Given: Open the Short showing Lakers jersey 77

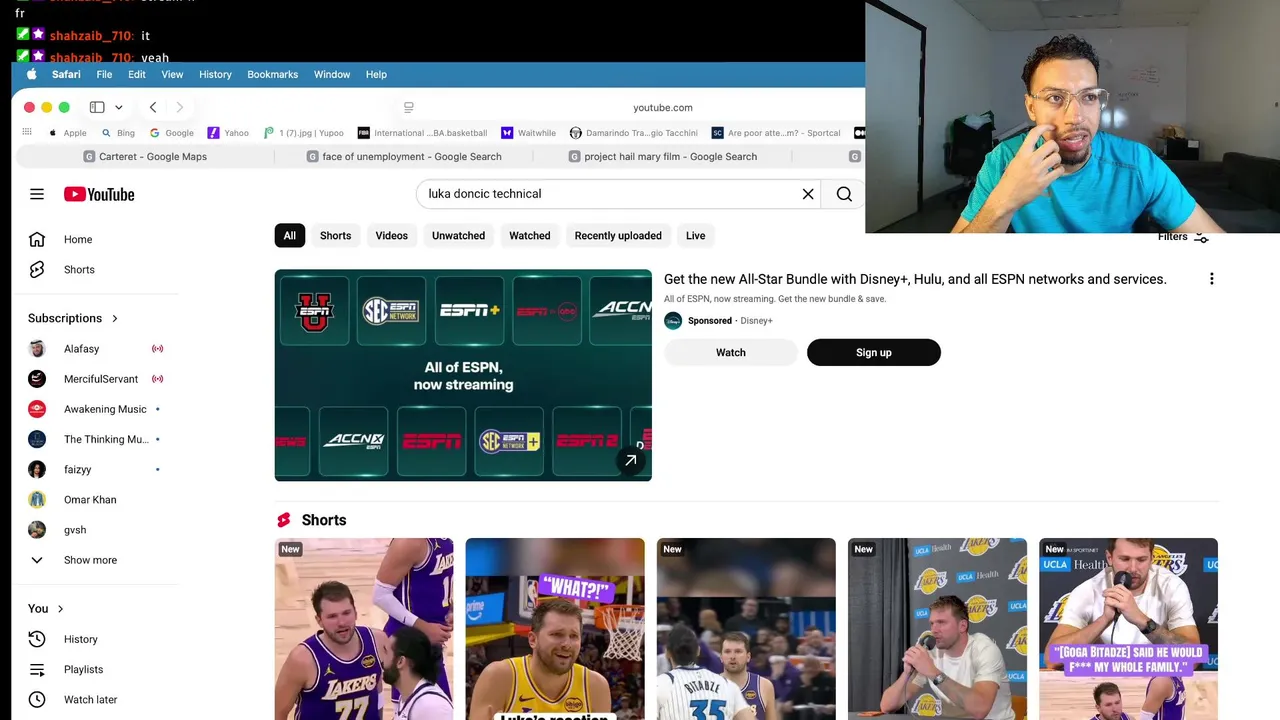Looking at the screenshot, I should point(364,629).
